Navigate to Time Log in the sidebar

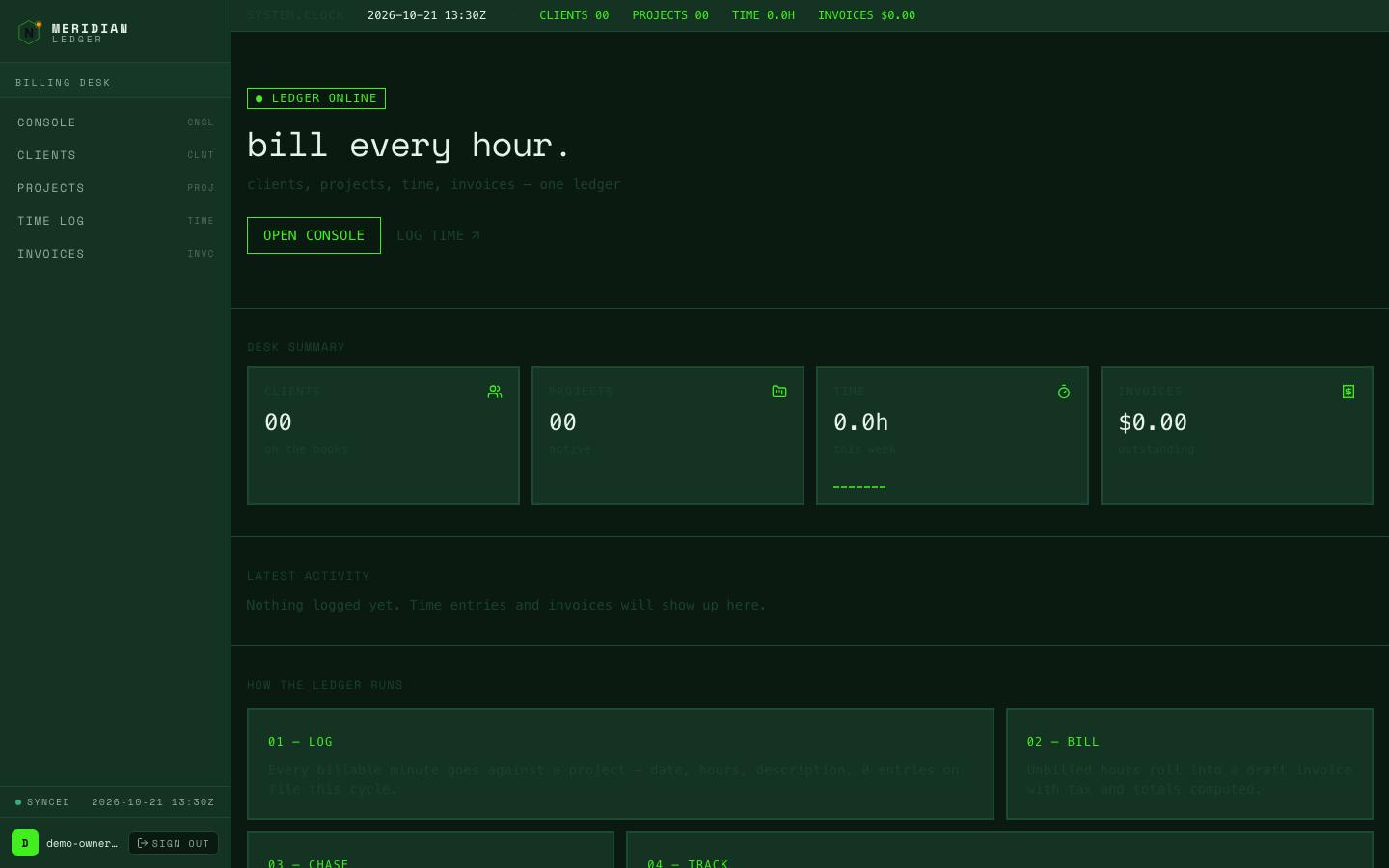coord(116,221)
